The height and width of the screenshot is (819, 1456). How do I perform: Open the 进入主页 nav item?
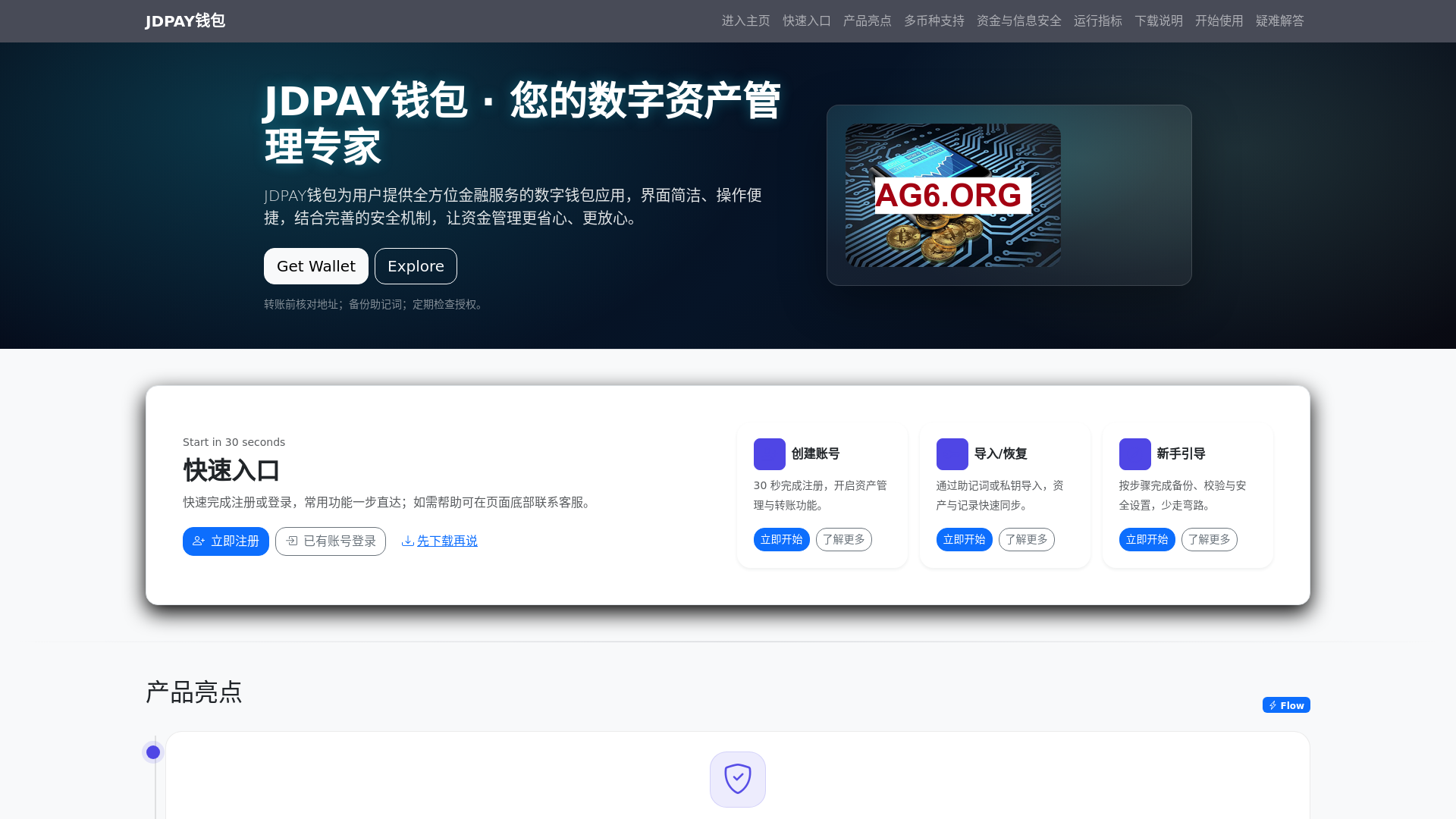(745, 20)
